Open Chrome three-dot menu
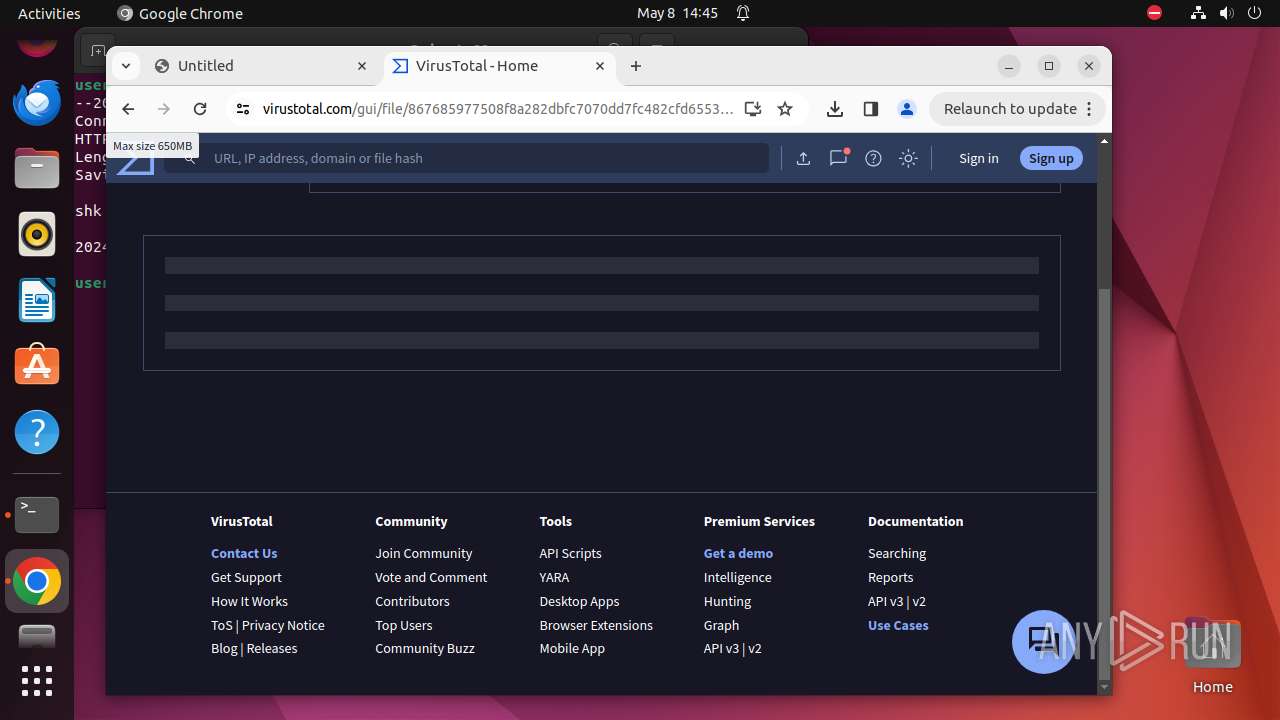1280x720 pixels. coord(1089,109)
